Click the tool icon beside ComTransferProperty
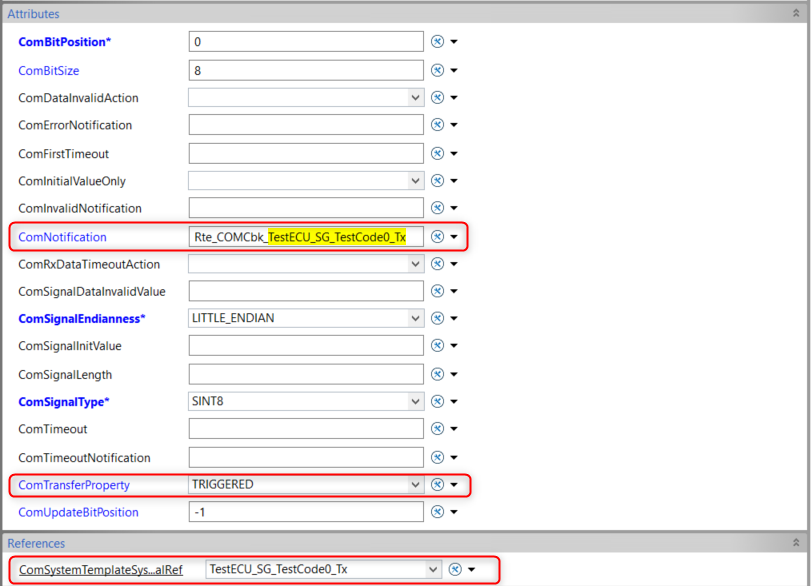 [438, 484]
